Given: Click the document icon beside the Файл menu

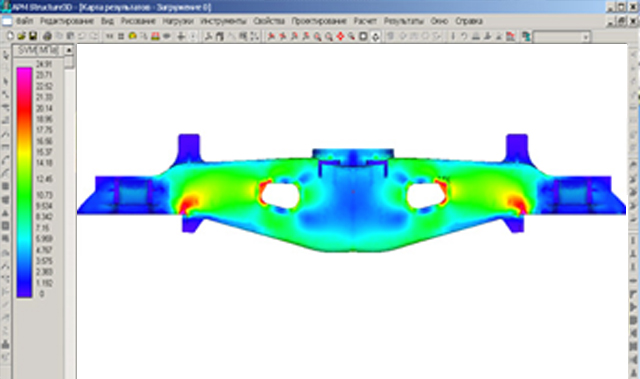Looking at the screenshot, I should tap(7, 21).
